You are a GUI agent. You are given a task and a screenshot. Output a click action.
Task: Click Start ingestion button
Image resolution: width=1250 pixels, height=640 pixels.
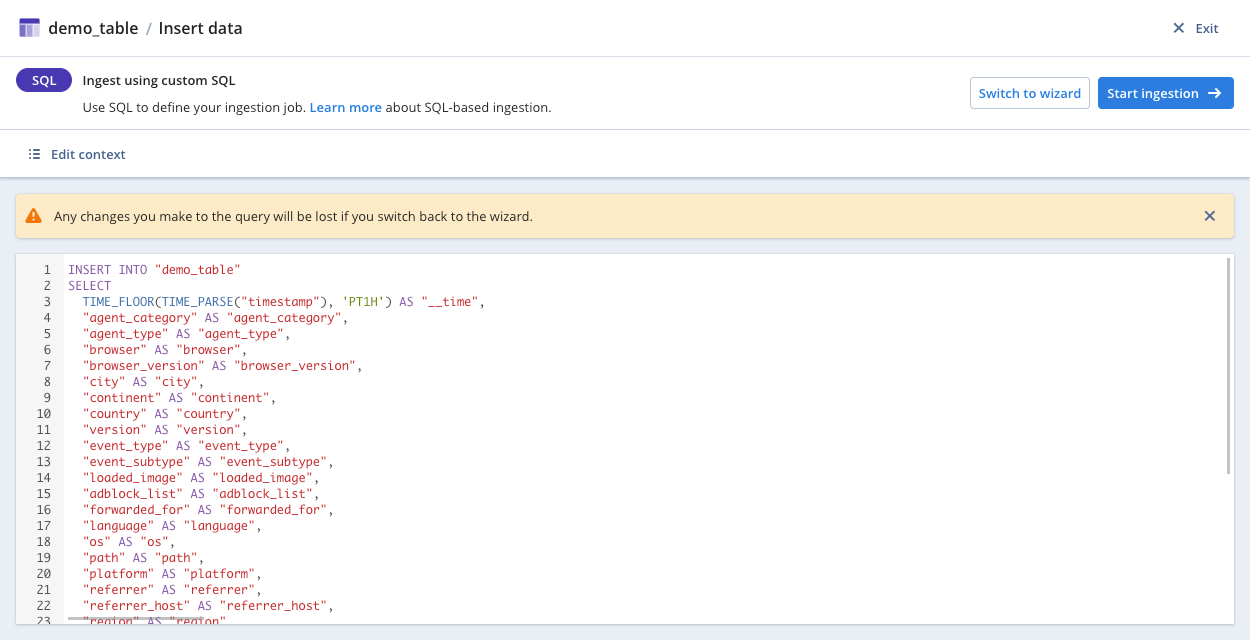1166,93
